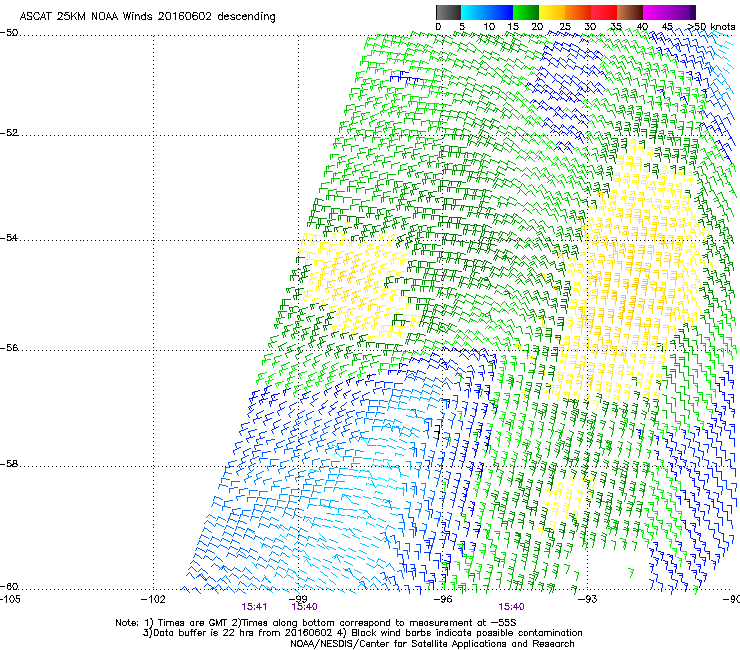Click the '35' label under the color bar
The width and height of the screenshot is (740, 650).
(616, 27)
